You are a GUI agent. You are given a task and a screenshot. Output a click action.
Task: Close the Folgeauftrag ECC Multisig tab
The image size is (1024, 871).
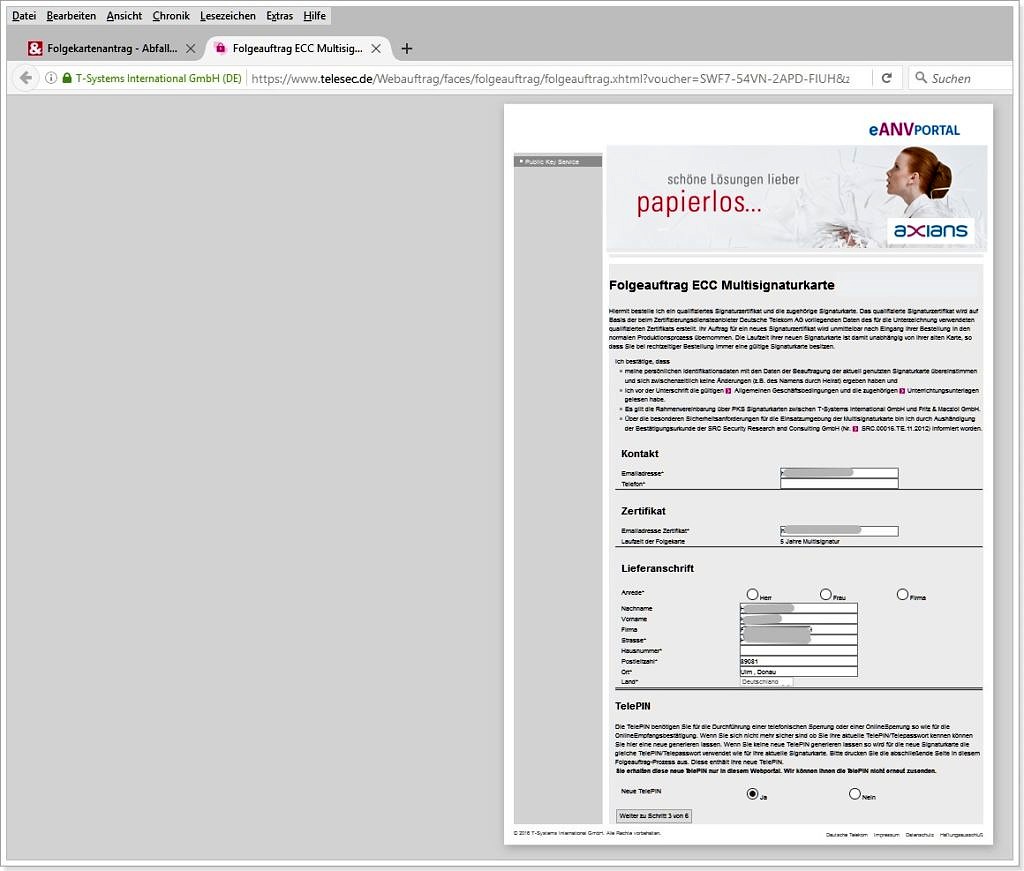tap(376, 48)
